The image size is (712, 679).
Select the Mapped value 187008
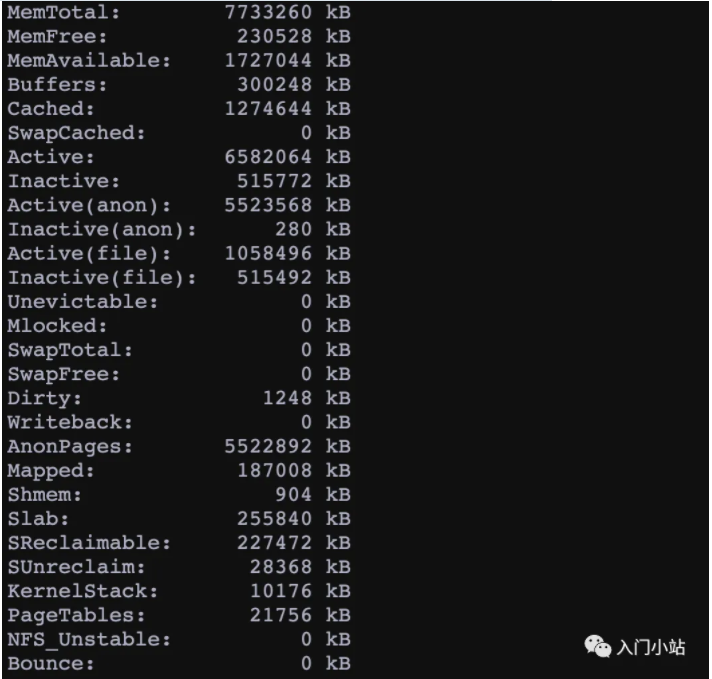click(274, 470)
